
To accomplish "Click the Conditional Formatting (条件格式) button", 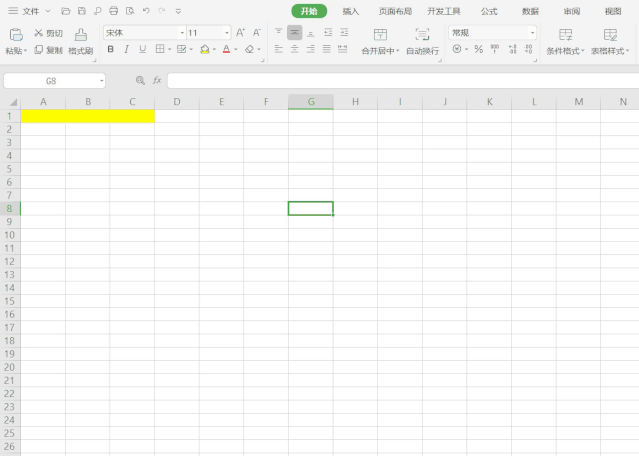I will point(565,41).
